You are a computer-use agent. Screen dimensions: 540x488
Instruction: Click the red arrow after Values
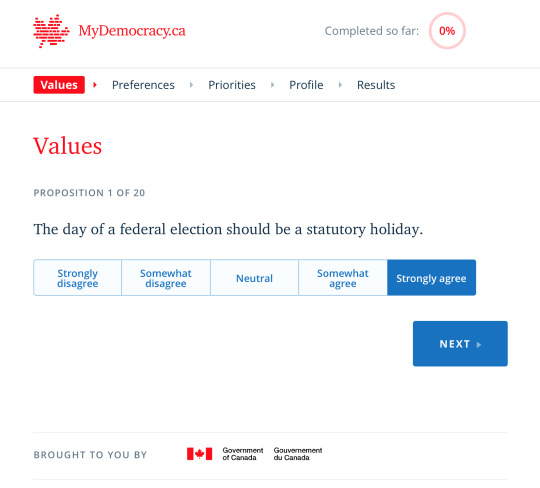coord(95,85)
